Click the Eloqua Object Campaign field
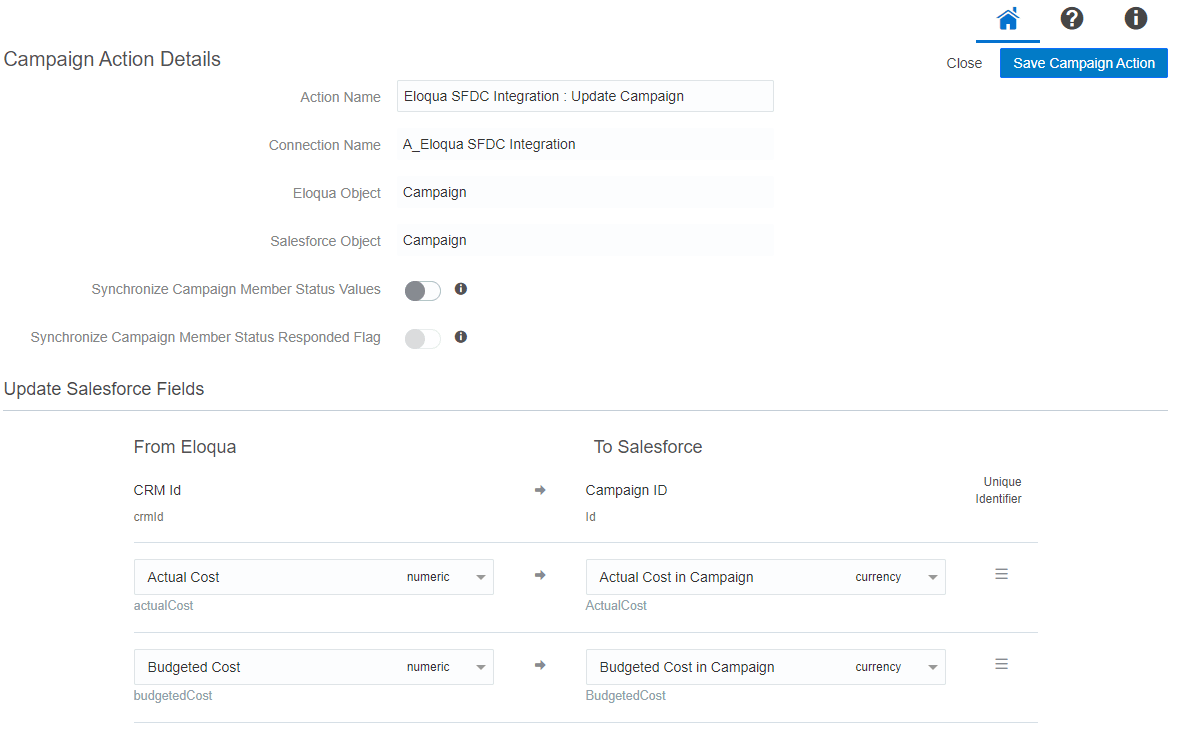The image size is (1181, 730). [585, 192]
